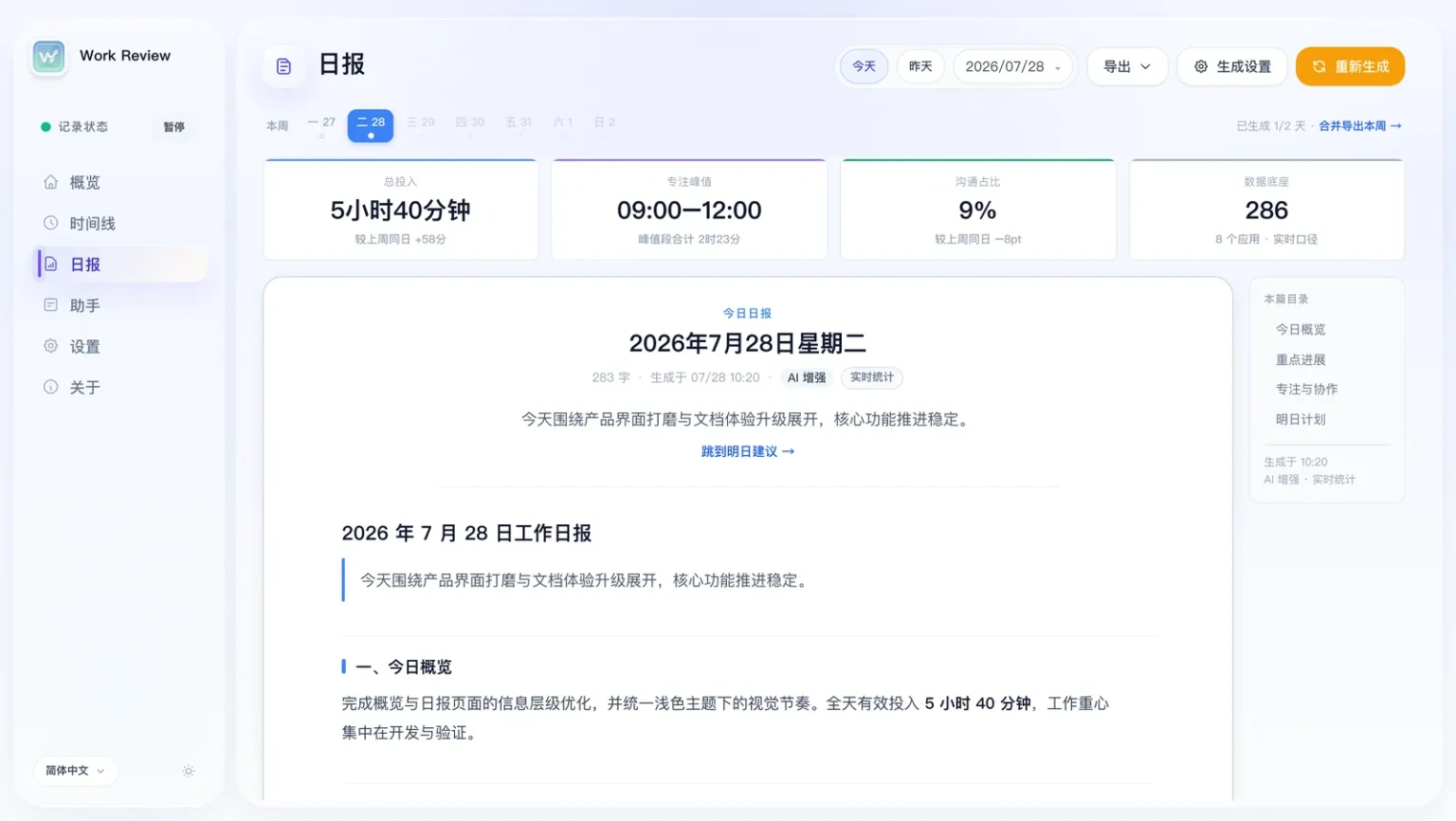Click the 本篇目录 panel title
The width and height of the screenshot is (1456, 821).
1285,299
